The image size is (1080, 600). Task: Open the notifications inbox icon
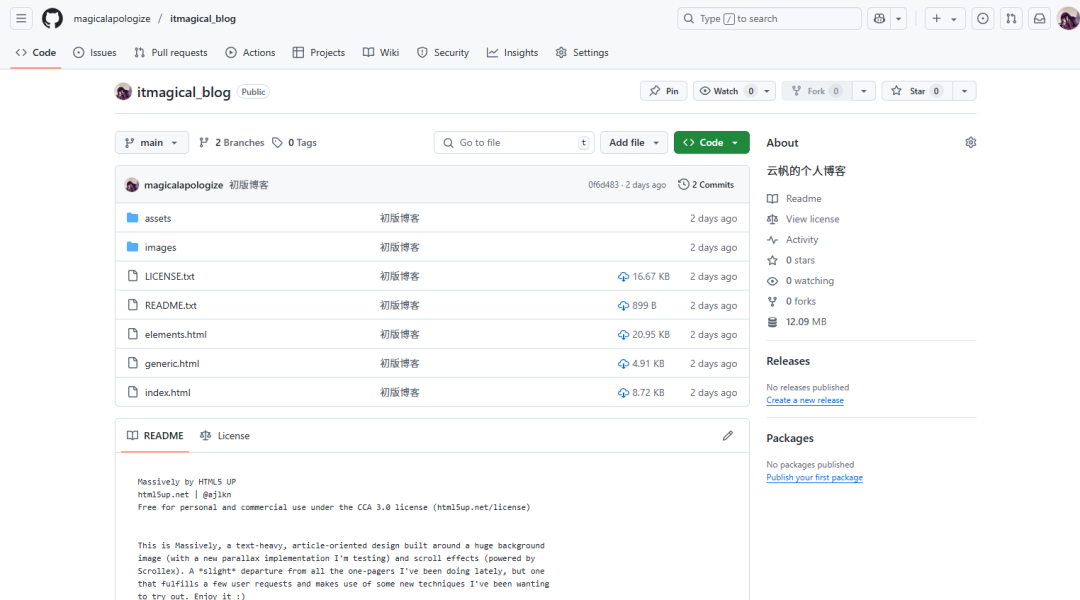click(x=1038, y=18)
